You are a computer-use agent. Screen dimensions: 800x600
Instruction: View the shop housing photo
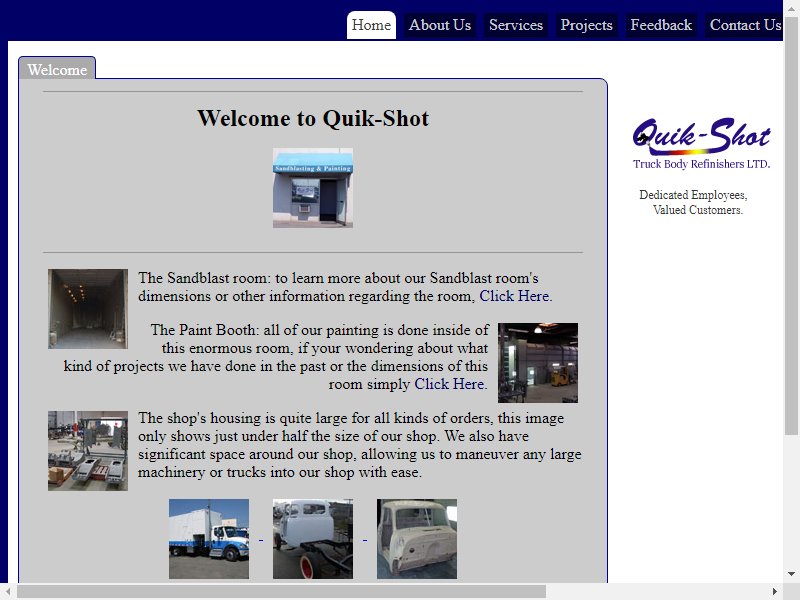(x=88, y=451)
